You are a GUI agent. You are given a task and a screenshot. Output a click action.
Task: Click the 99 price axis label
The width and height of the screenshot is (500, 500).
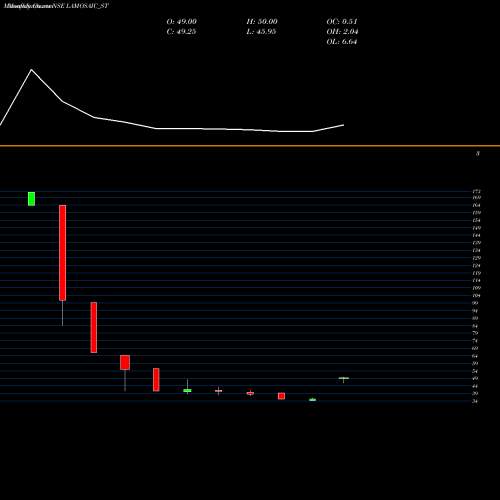click(x=475, y=303)
